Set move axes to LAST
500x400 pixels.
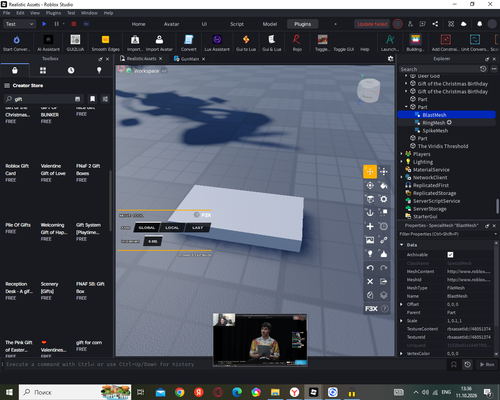click(x=197, y=228)
